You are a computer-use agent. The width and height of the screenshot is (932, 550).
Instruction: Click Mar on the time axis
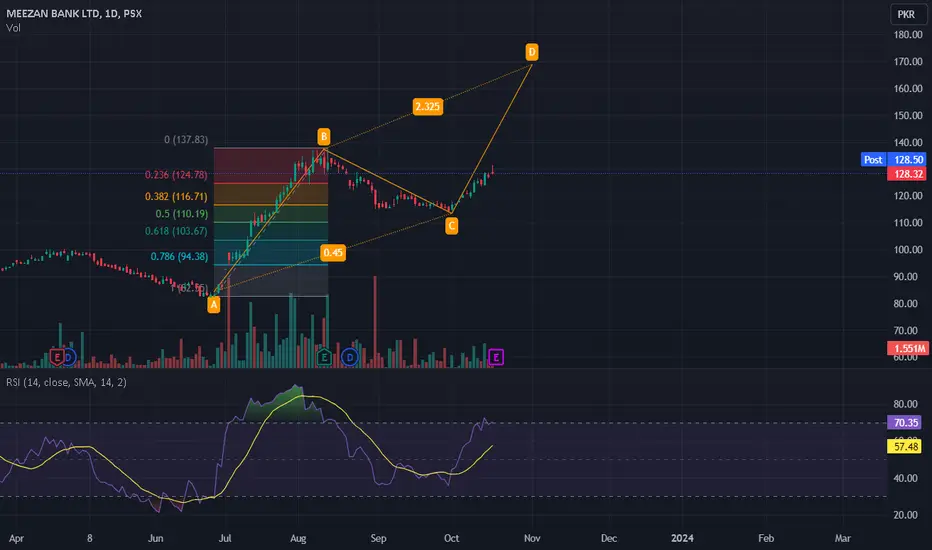click(x=842, y=539)
